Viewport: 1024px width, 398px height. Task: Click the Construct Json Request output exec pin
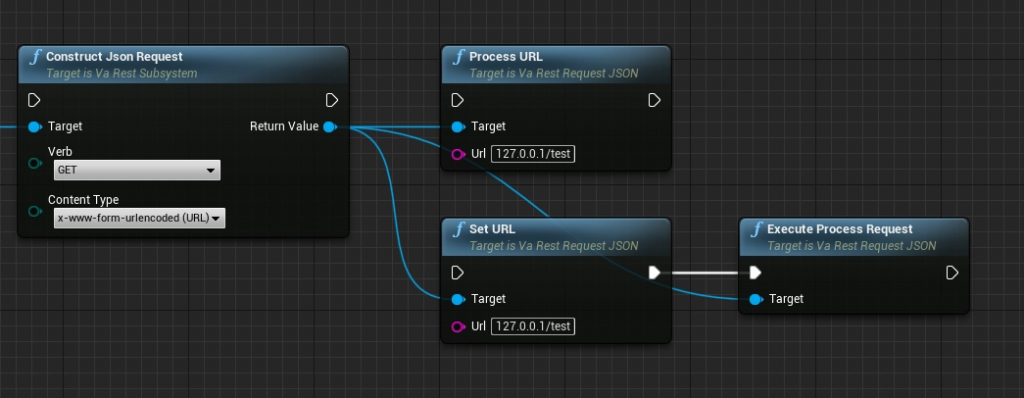[x=332, y=100]
